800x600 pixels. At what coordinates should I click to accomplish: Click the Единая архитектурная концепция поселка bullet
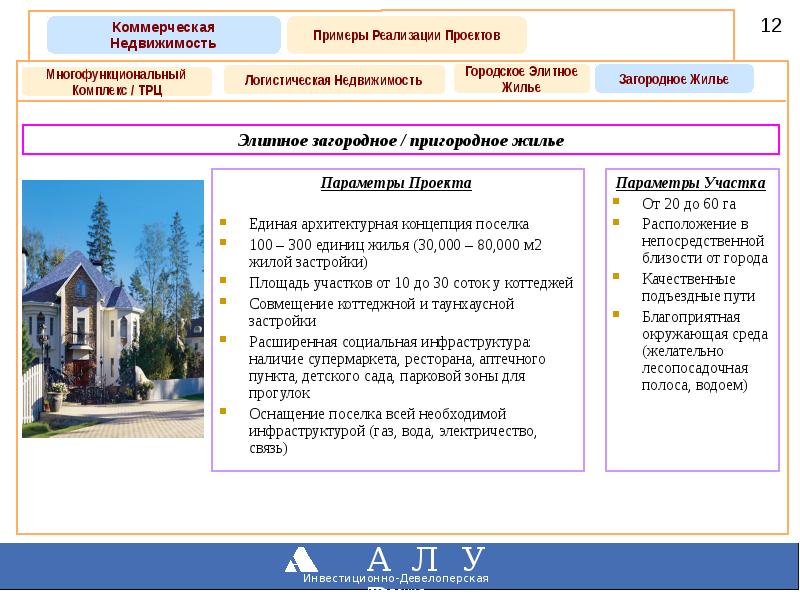click(x=389, y=224)
